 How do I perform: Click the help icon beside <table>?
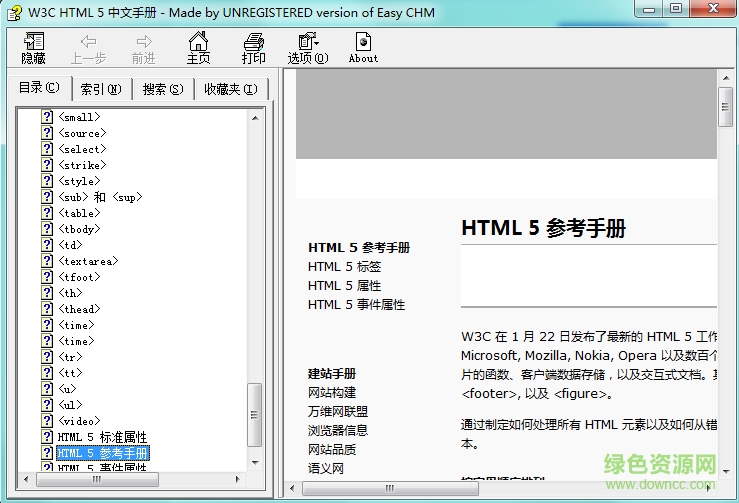(x=47, y=213)
